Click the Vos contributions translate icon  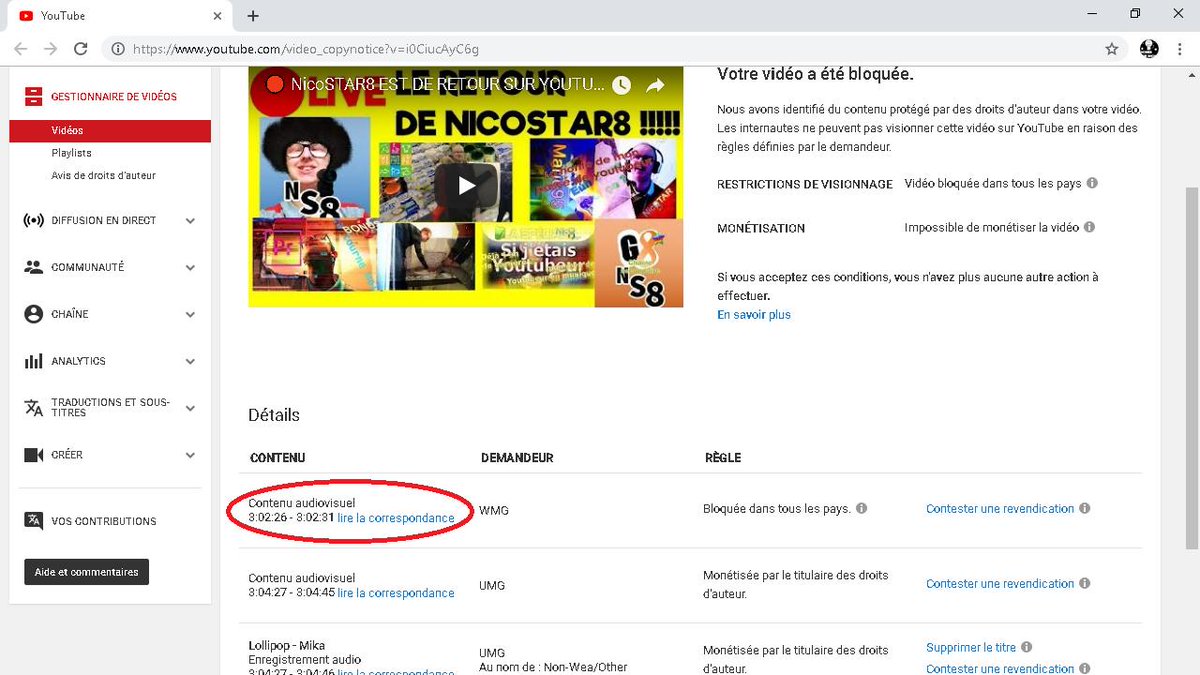point(34,520)
